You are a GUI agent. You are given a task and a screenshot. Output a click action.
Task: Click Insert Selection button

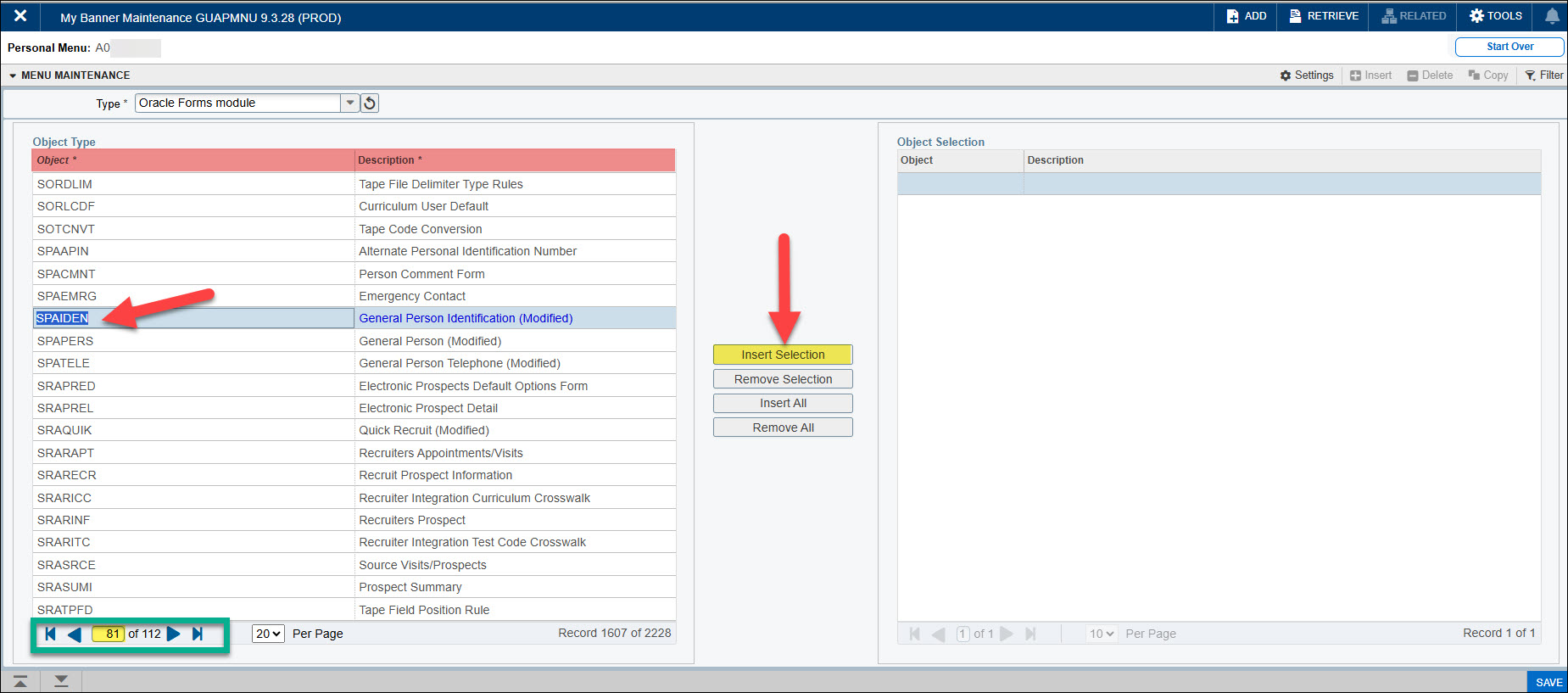pos(783,355)
